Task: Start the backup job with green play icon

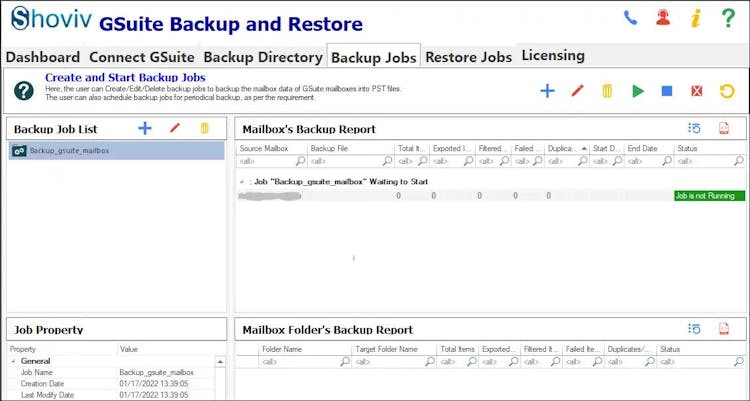Action: pos(638,91)
